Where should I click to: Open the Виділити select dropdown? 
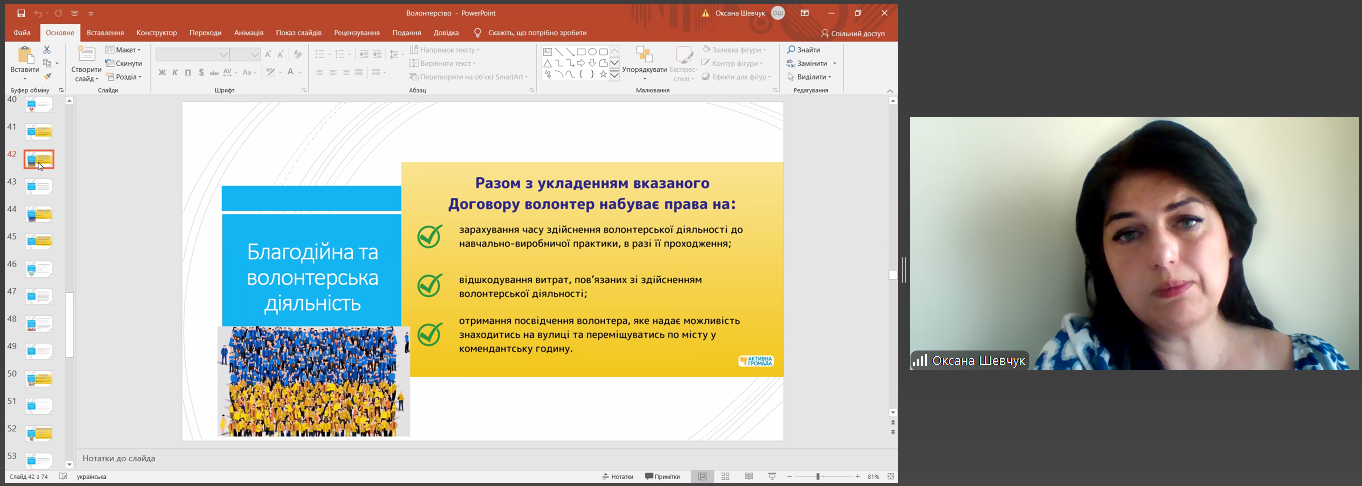[x=810, y=76]
